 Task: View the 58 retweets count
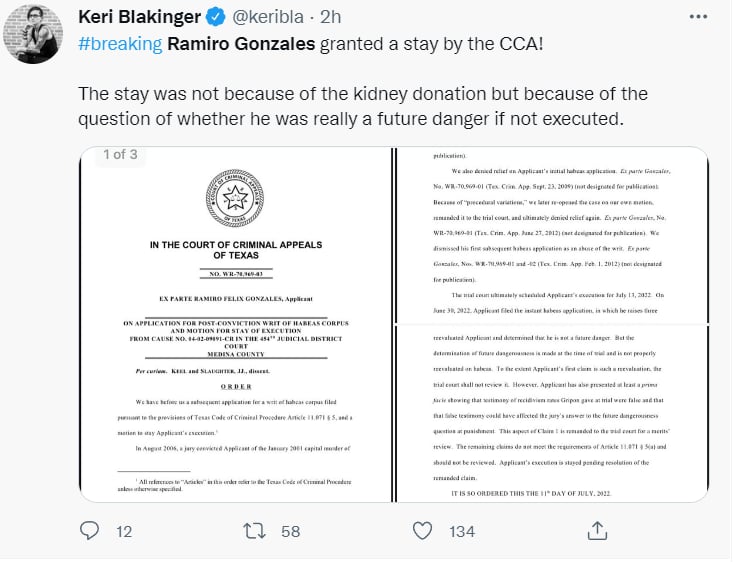pos(291,532)
